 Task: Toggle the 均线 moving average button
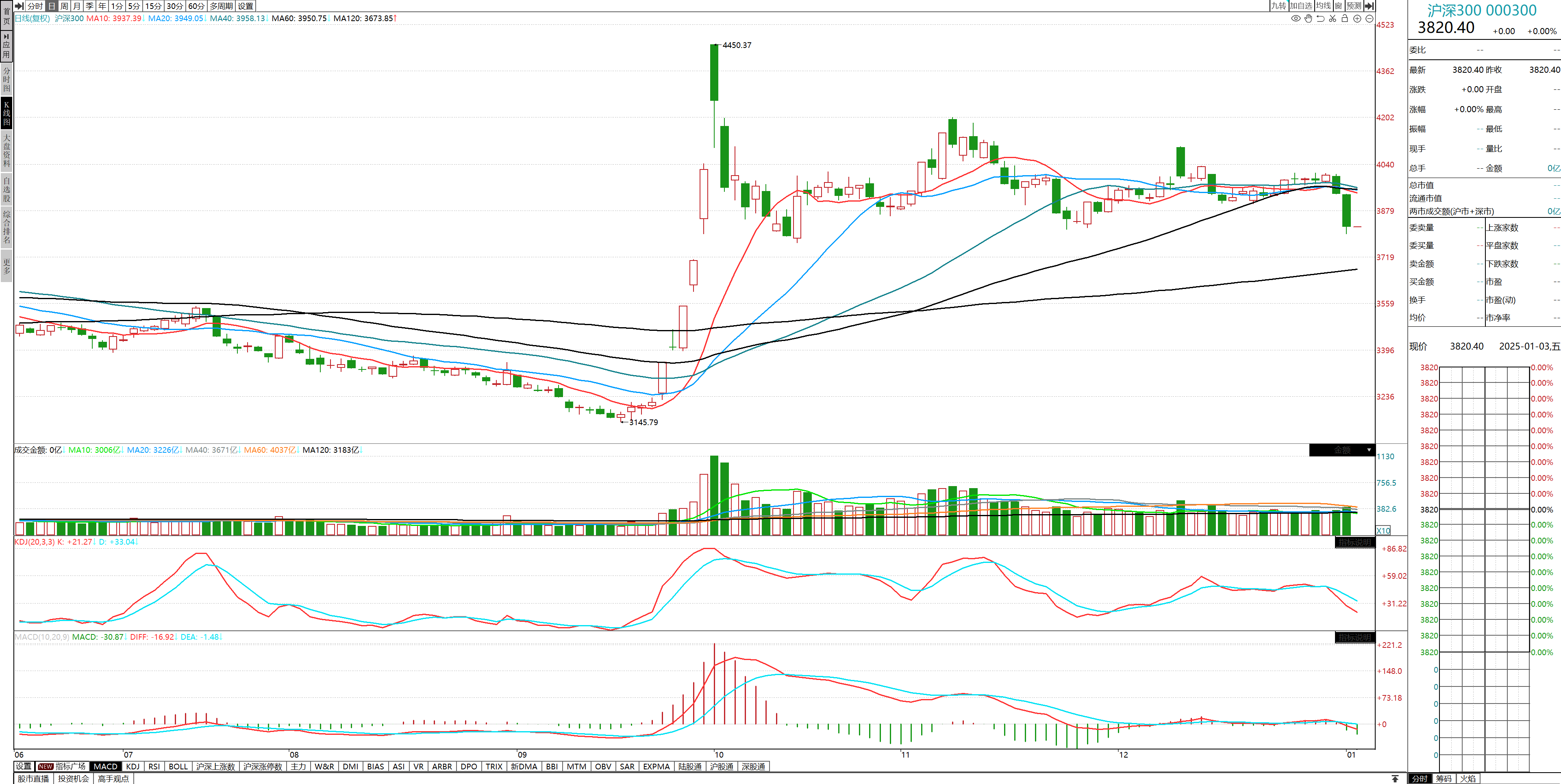pyautogui.click(x=1324, y=6)
